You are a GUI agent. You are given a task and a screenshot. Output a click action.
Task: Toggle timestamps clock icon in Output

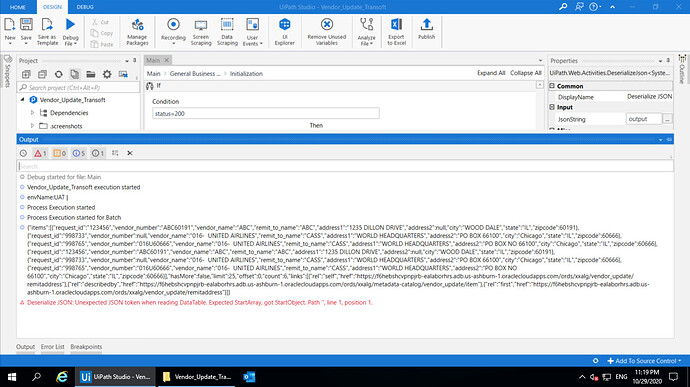click(23, 153)
